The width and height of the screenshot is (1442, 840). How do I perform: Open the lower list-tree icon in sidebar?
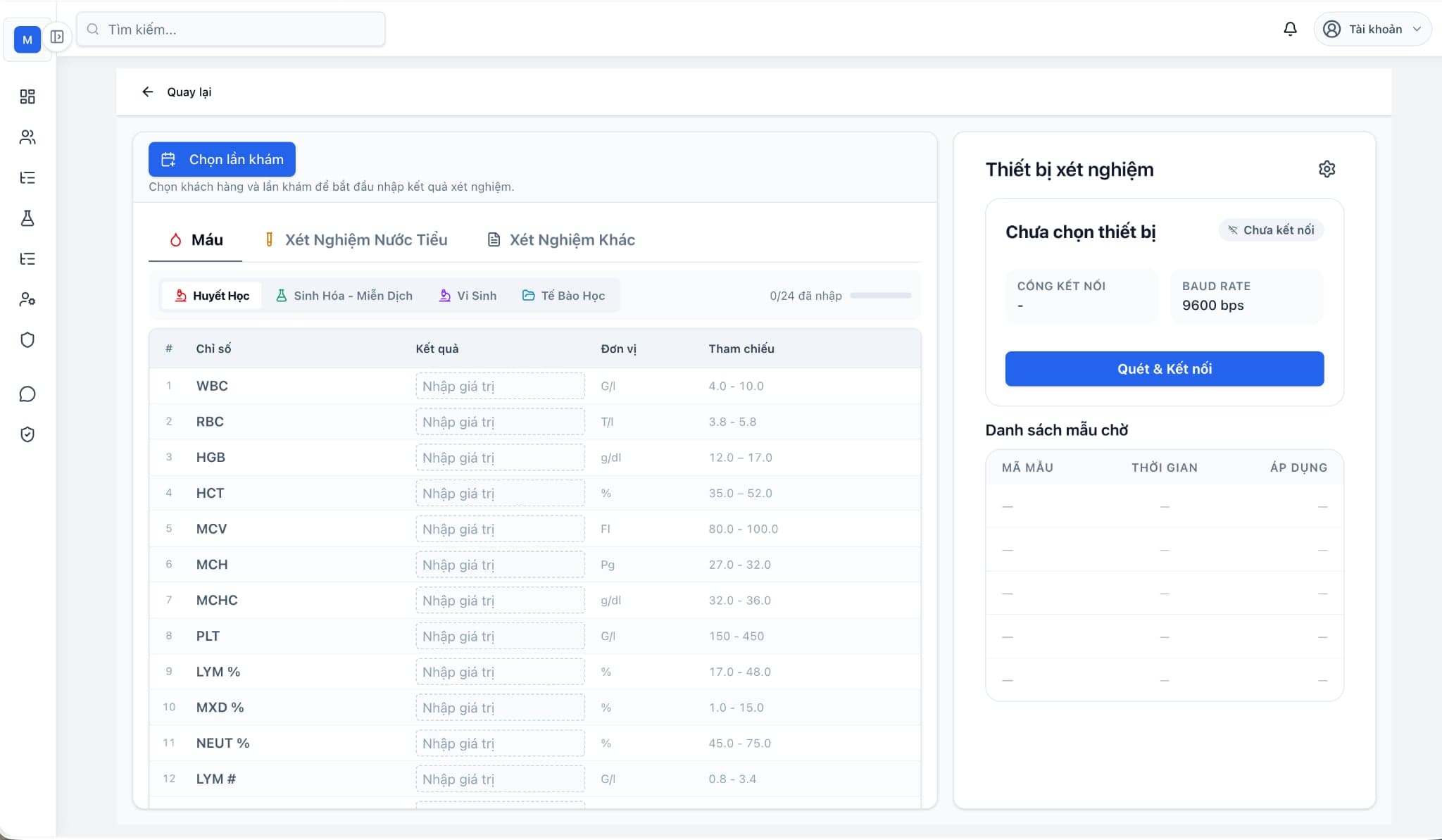pos(27,259)
